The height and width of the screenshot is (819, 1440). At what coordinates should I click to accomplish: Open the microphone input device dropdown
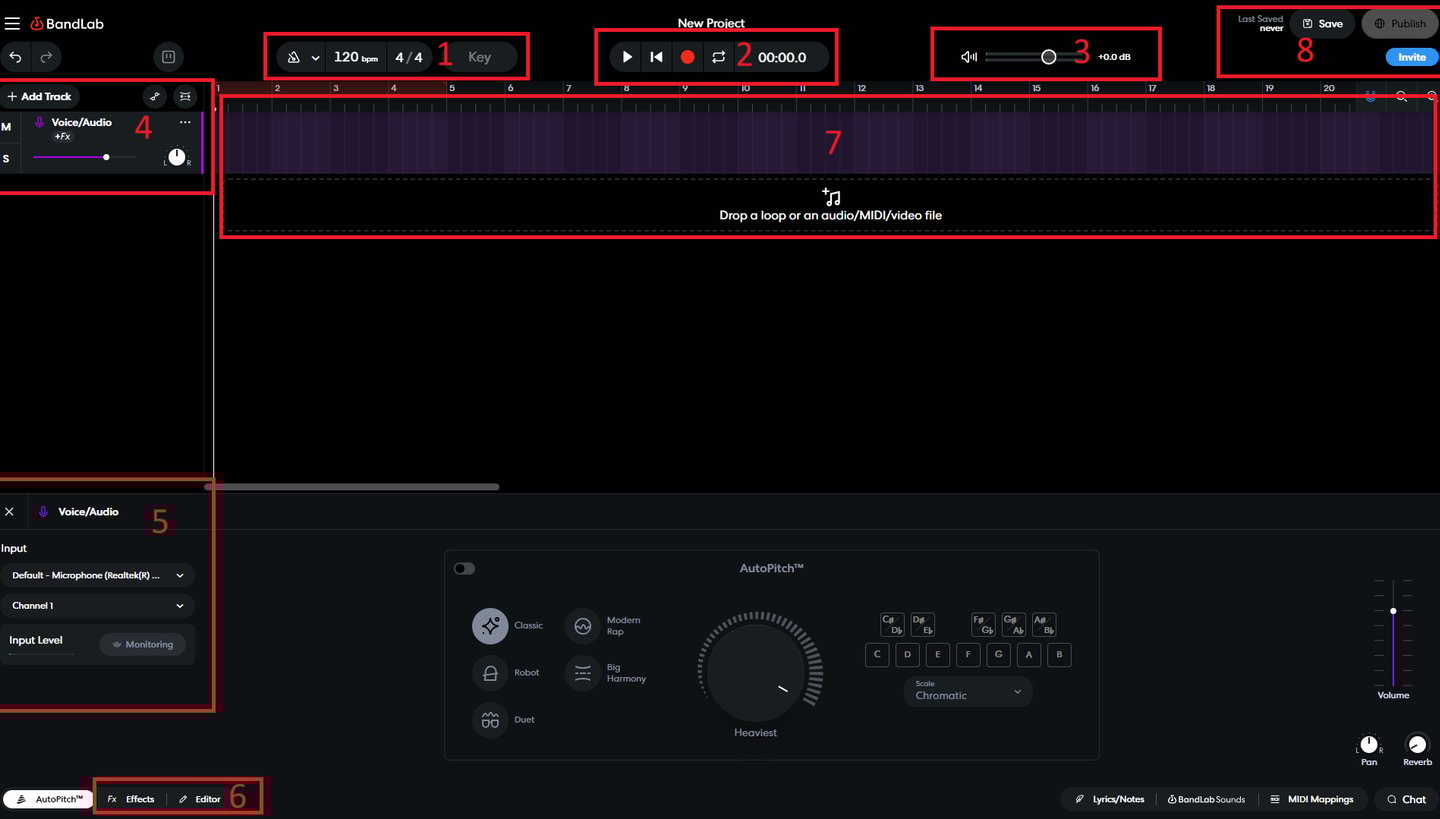click(98, 575)
